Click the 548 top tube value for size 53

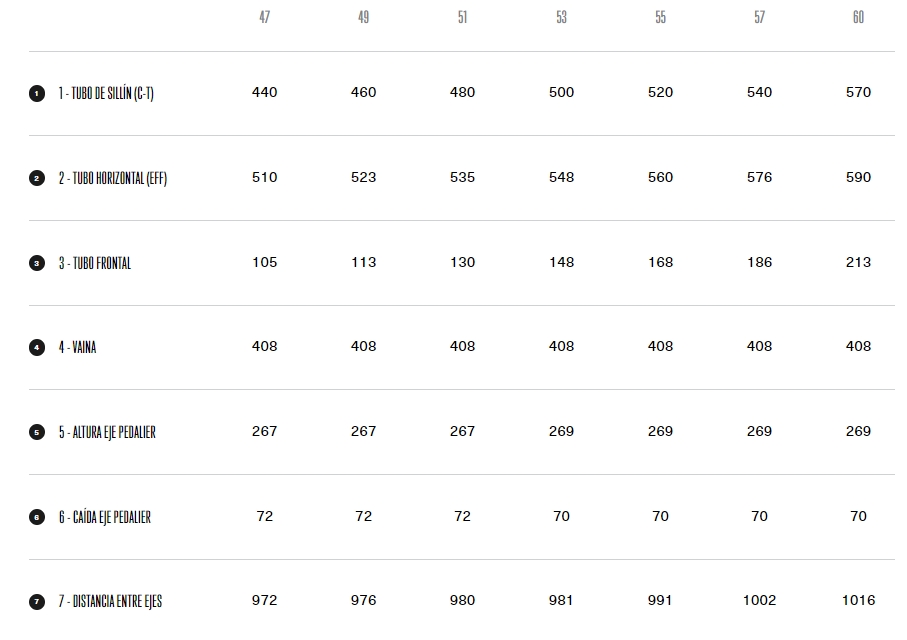[x=562, y=177]
